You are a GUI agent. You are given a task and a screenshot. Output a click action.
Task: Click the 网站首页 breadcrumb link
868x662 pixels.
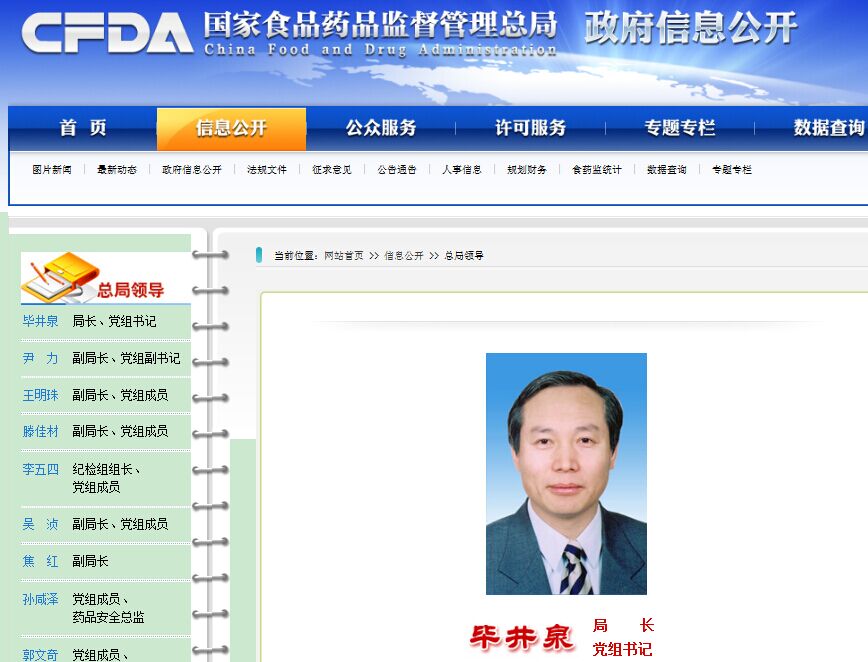point(344,256)
